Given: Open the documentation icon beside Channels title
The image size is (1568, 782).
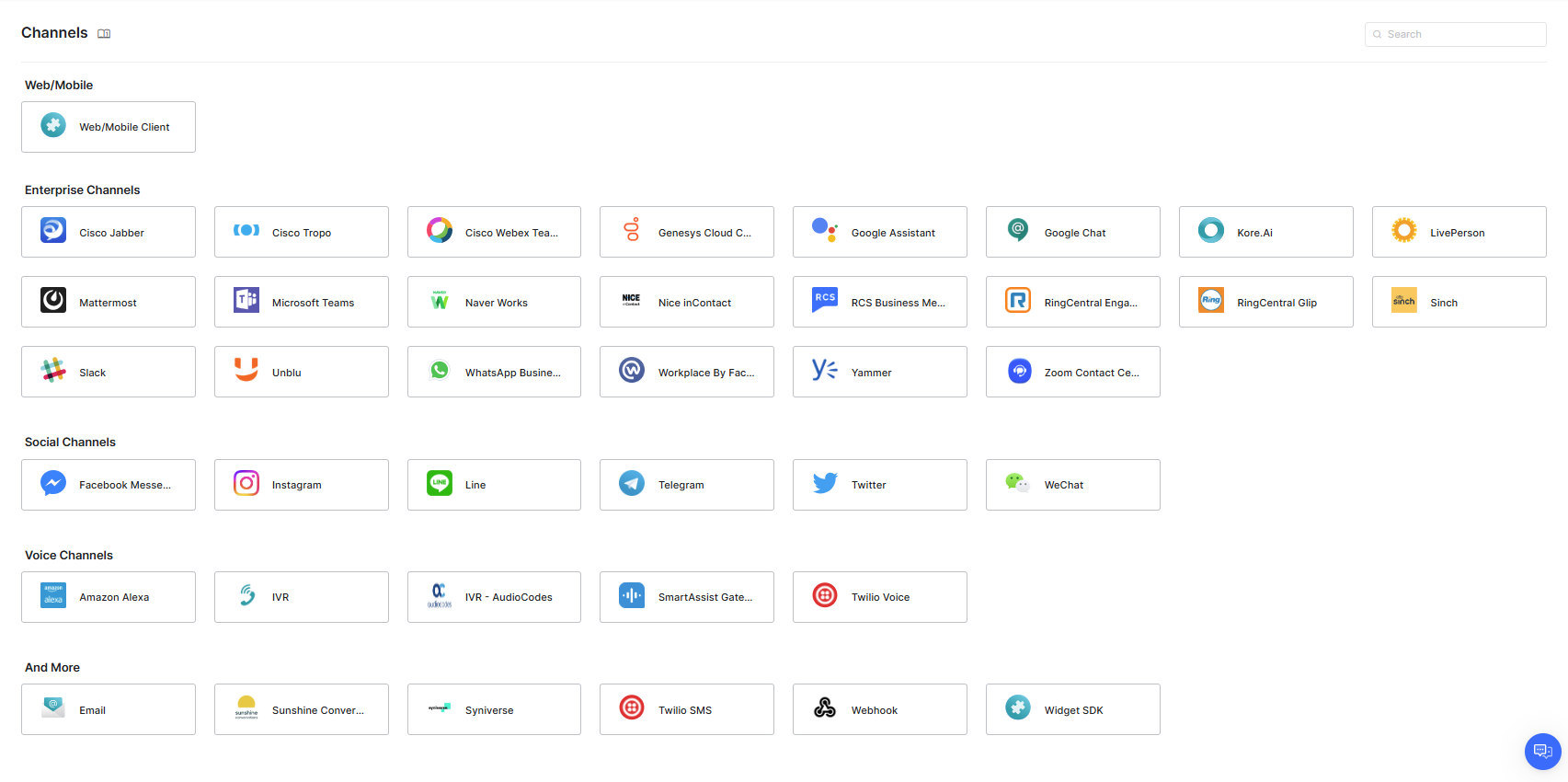Looking at the screenshot, I should pyautogui.click(x=104, y=34).
